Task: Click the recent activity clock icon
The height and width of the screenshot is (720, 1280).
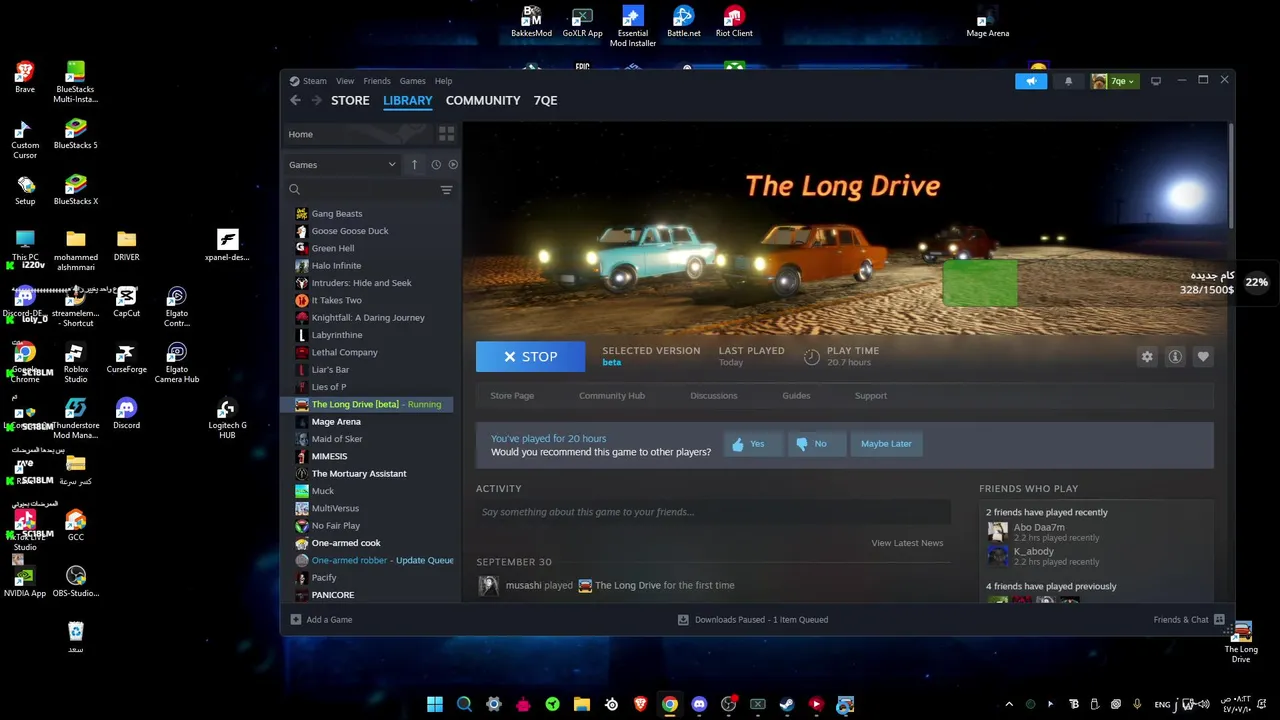Action: click(x=436, y=165)
